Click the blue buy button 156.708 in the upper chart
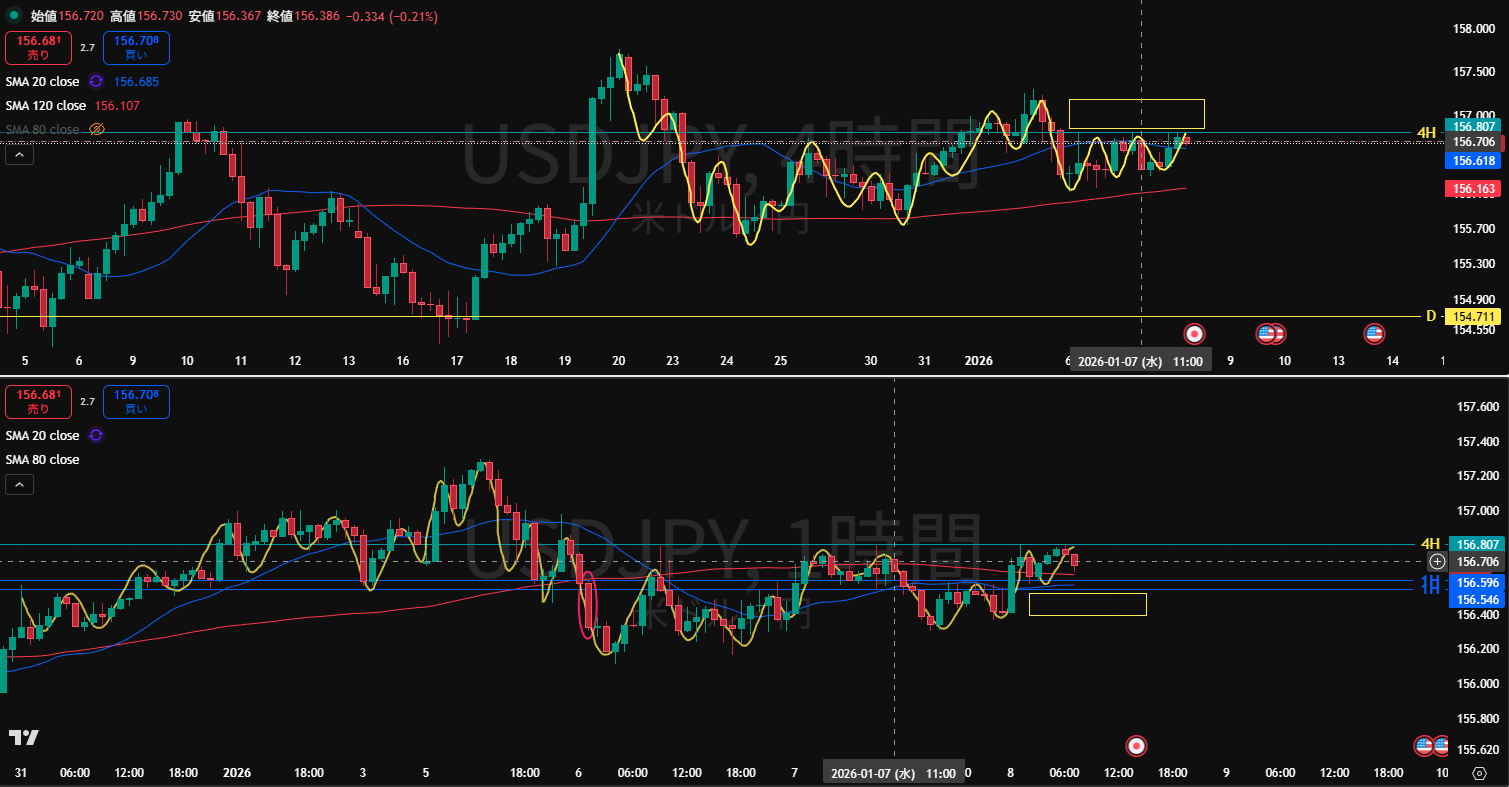Screen dimensions: 1509x787 [x=136, y=46]
